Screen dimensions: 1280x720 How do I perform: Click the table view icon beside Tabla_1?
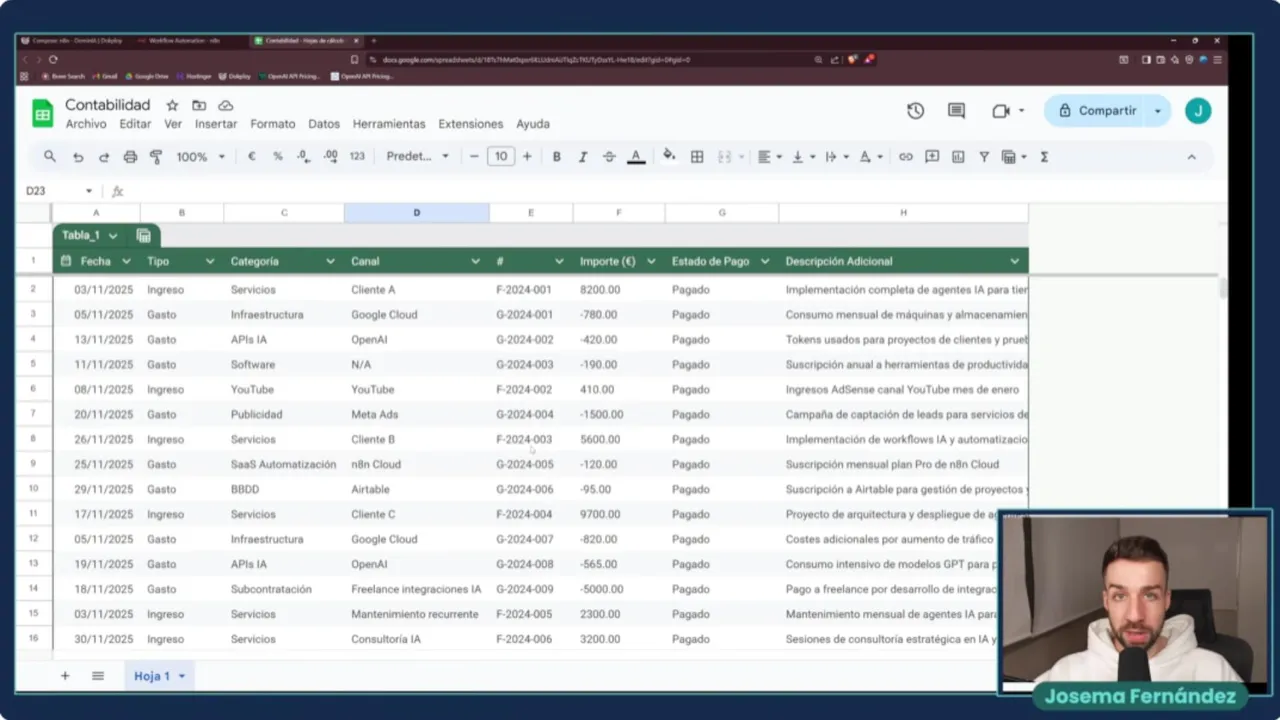(144, 236)
